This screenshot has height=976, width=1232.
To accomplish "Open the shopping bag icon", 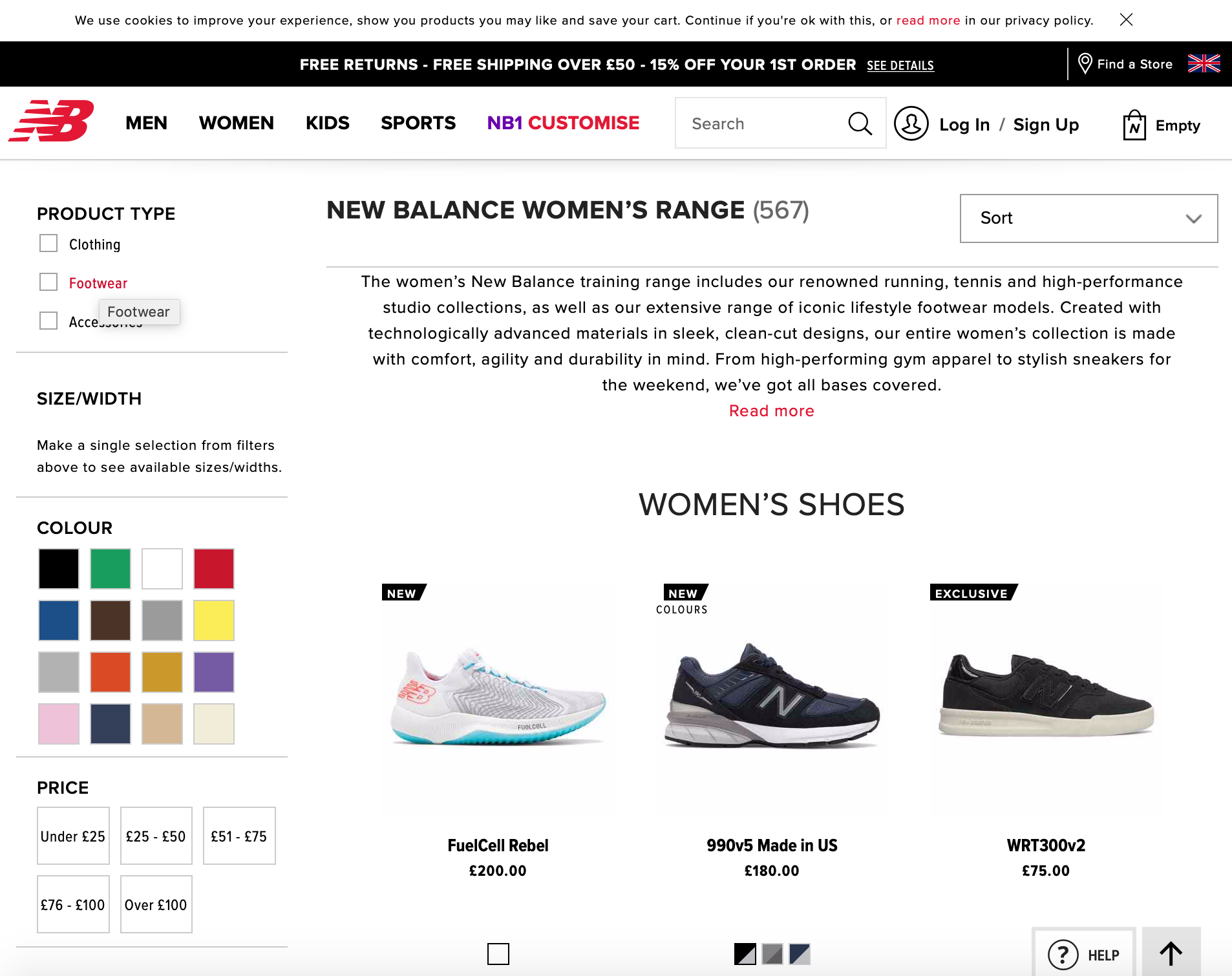I will [x=1134, y=125].
